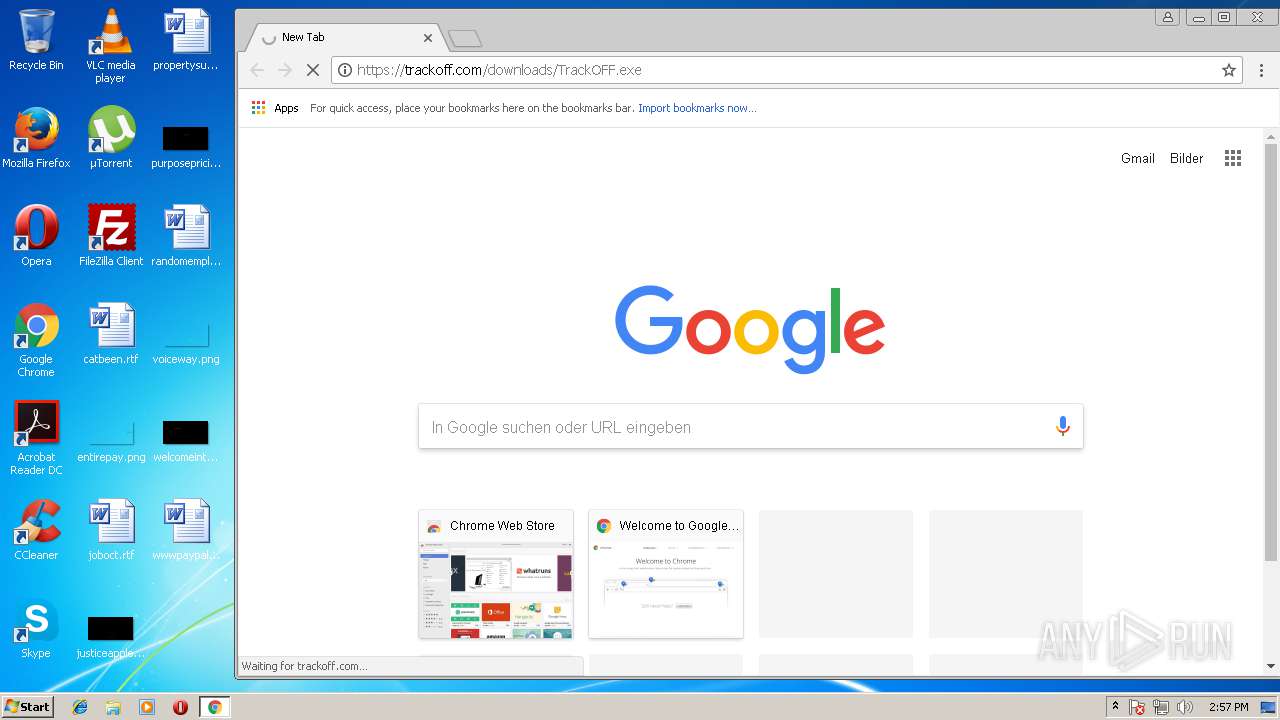This screenshot has height=720, width=1280.
Task: Show hidden system tray icons
Action: tap(1116, 707)
